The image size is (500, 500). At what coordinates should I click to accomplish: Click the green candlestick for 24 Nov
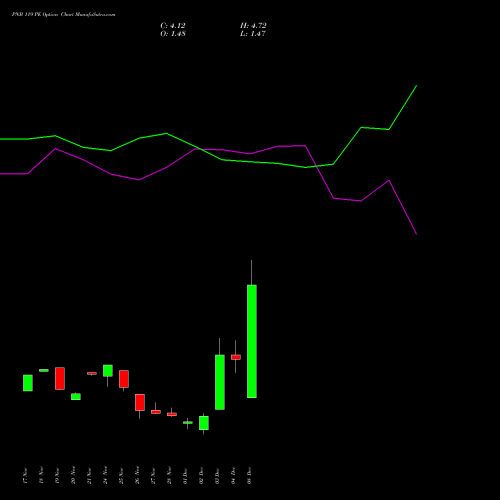coord(108,371)
